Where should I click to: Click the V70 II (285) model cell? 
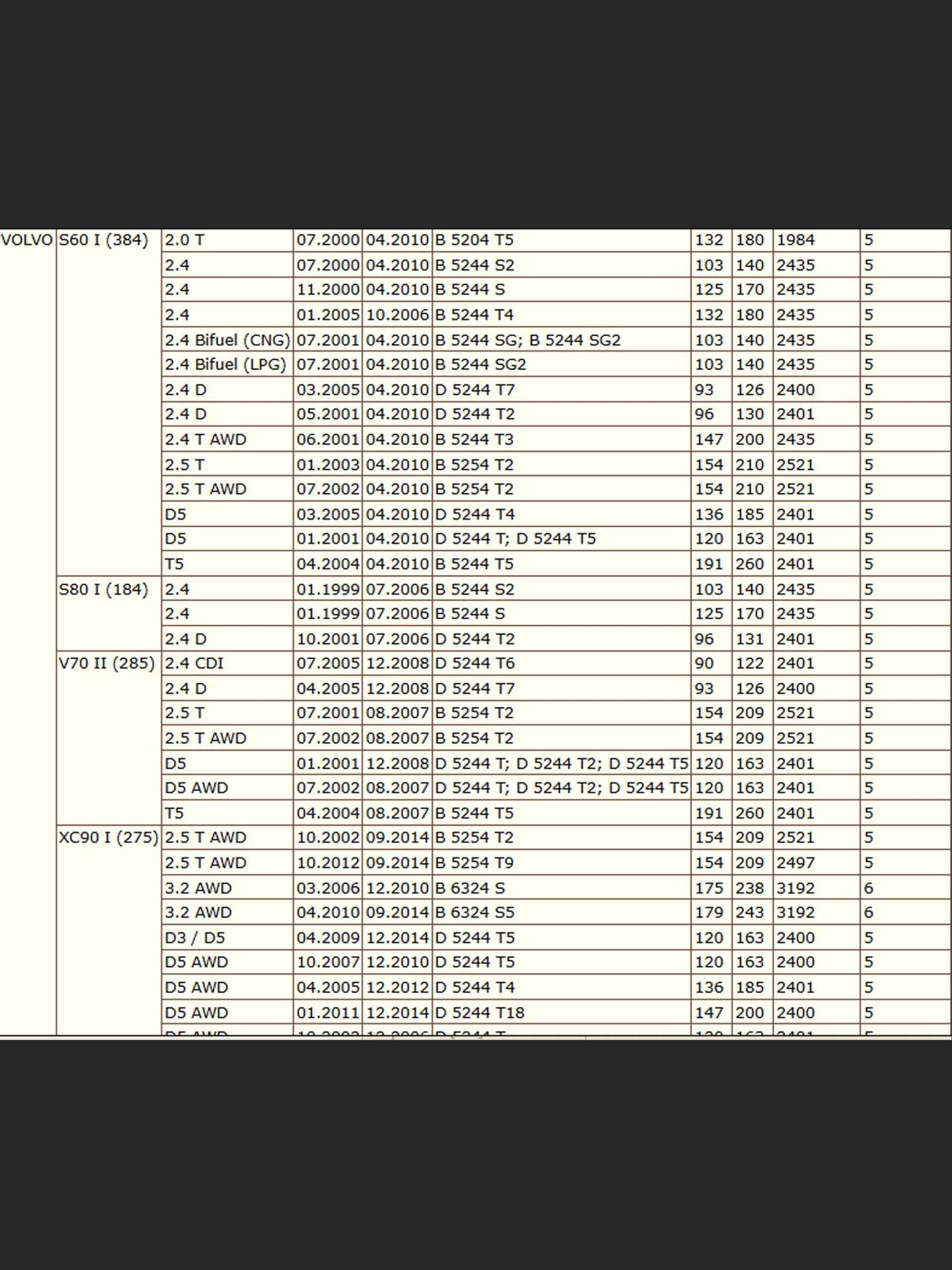pyautogui.click(x=107, y=663)
